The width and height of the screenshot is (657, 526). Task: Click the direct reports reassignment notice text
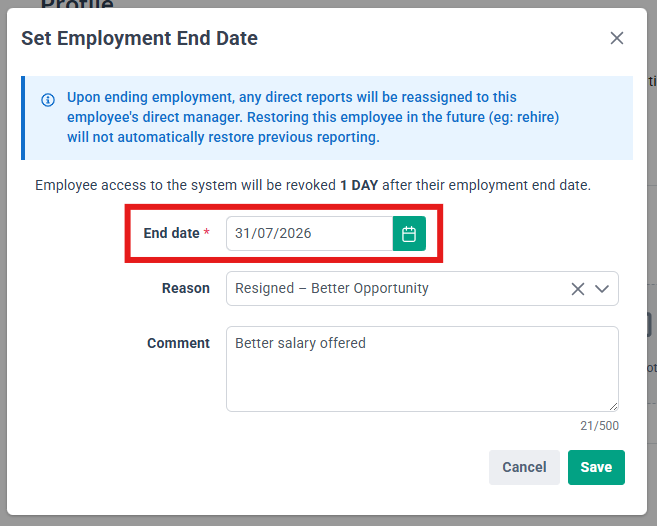pos(313,117)
